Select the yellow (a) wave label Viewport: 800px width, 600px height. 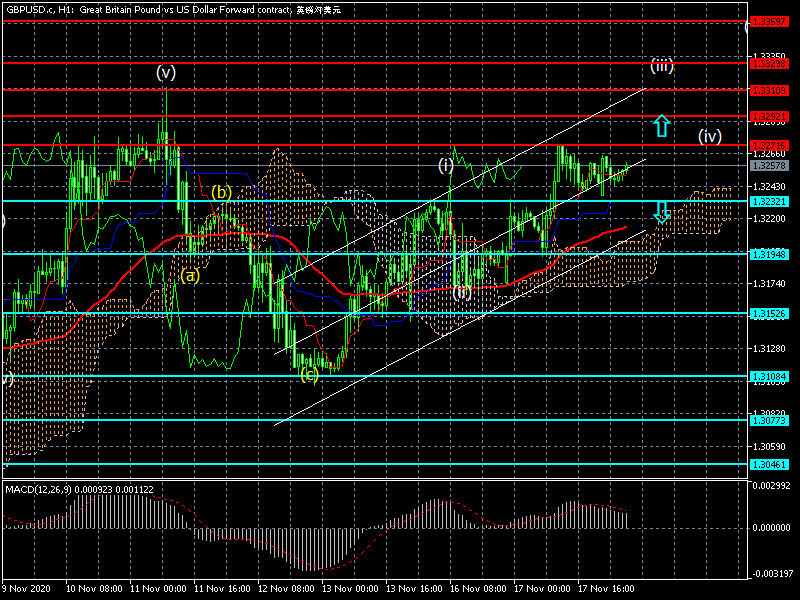190,276
